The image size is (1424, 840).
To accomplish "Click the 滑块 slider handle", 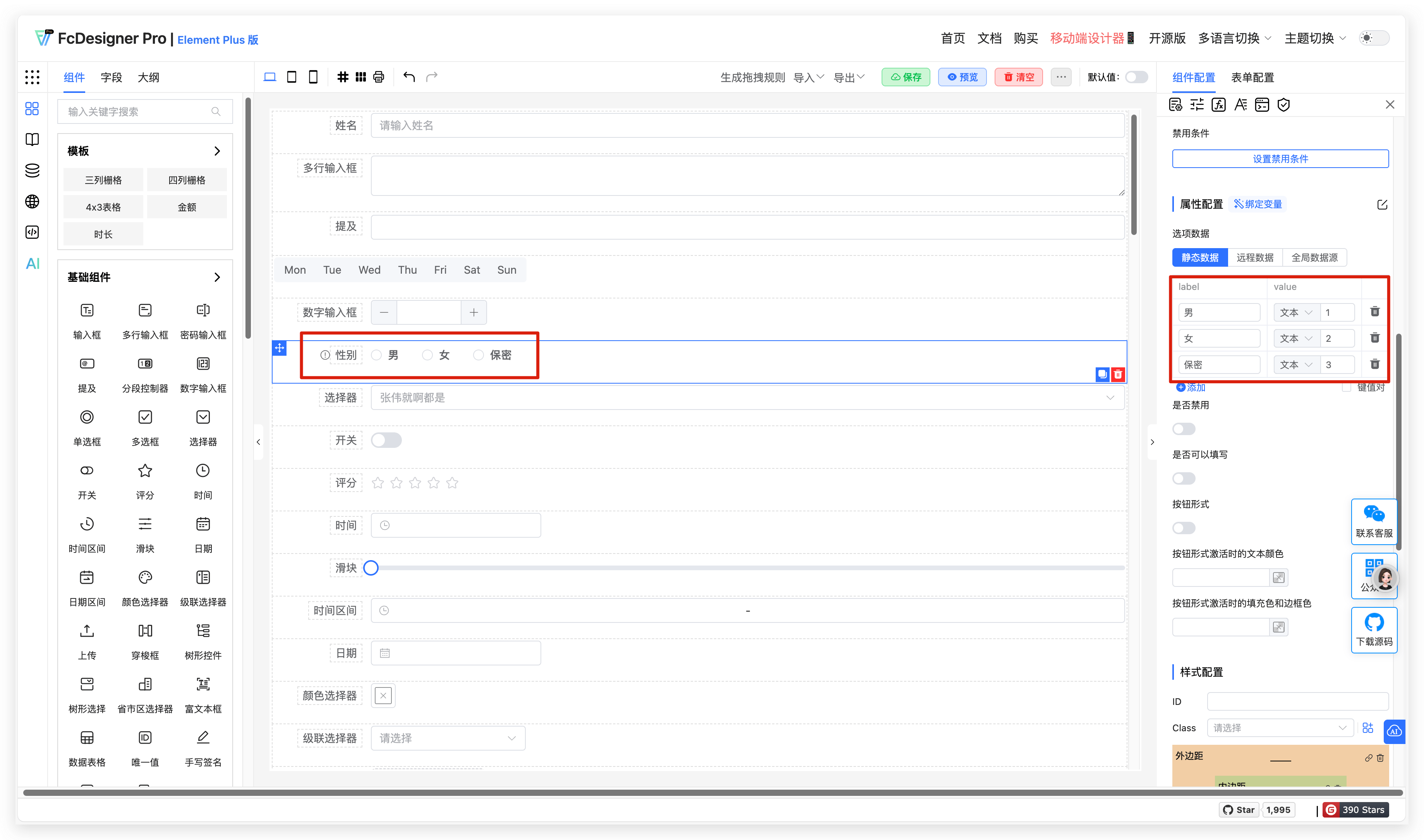I will (371, 568).
